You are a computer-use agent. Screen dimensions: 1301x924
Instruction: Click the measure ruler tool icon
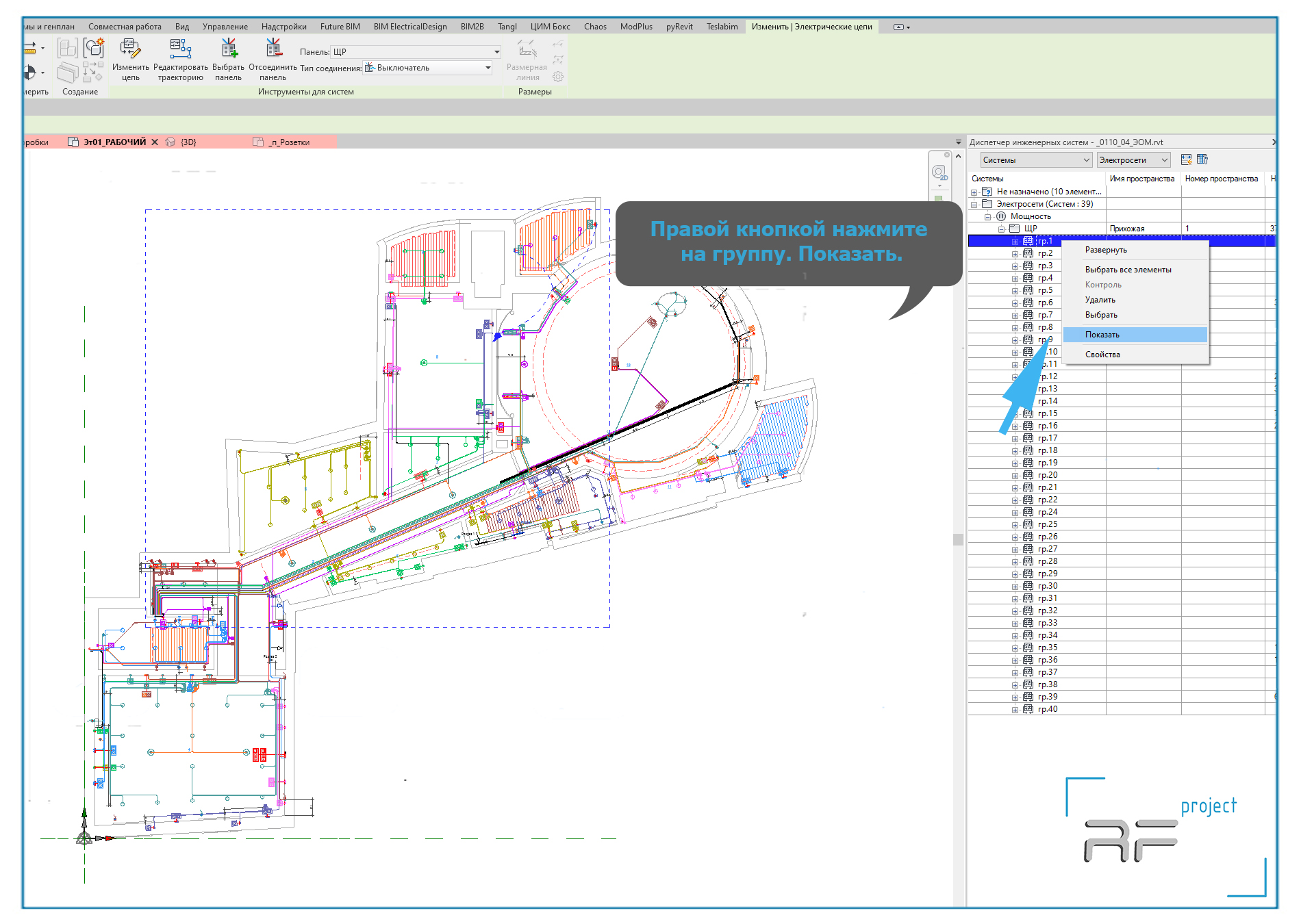click(29, 48)
